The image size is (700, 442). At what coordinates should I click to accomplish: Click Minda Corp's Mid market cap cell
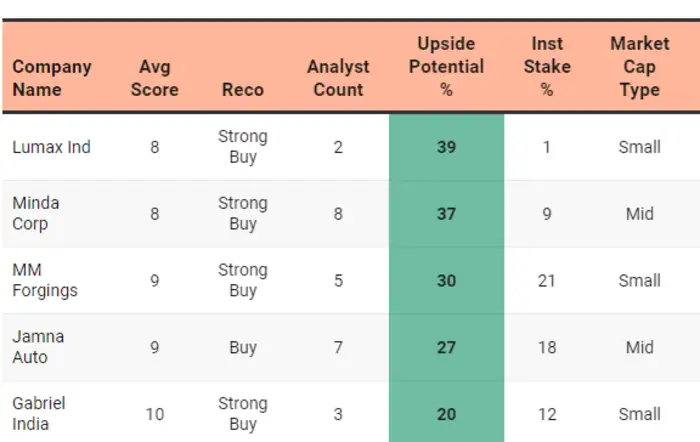coord(639,214)
